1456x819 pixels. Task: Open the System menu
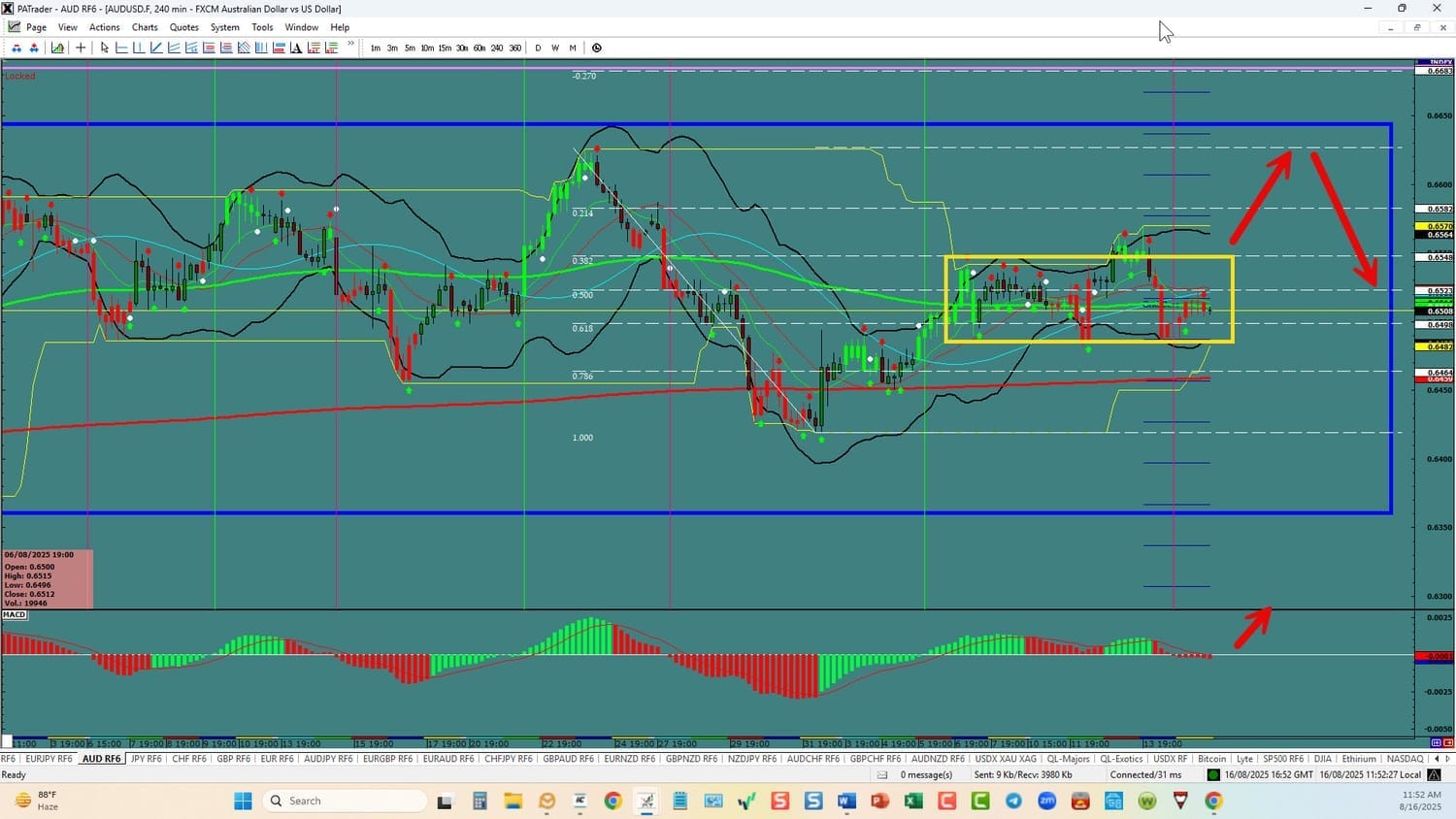point(225,27)
